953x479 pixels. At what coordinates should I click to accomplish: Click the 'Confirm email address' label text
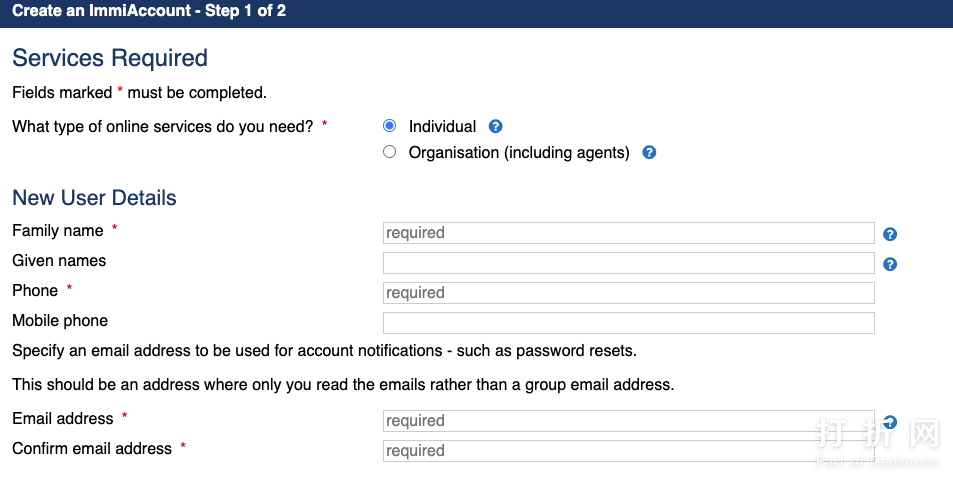pos(92,449)
